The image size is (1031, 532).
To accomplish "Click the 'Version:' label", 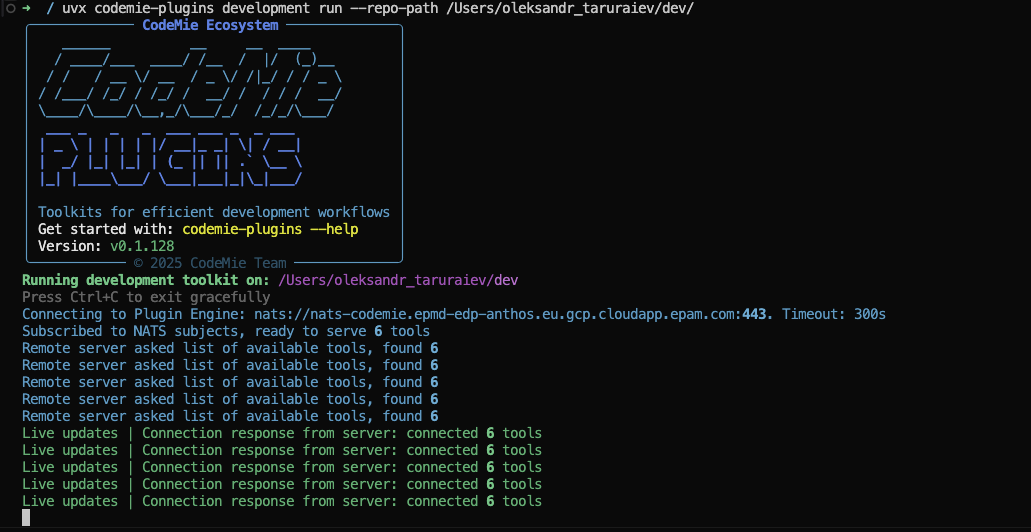I will coord(70,247).
